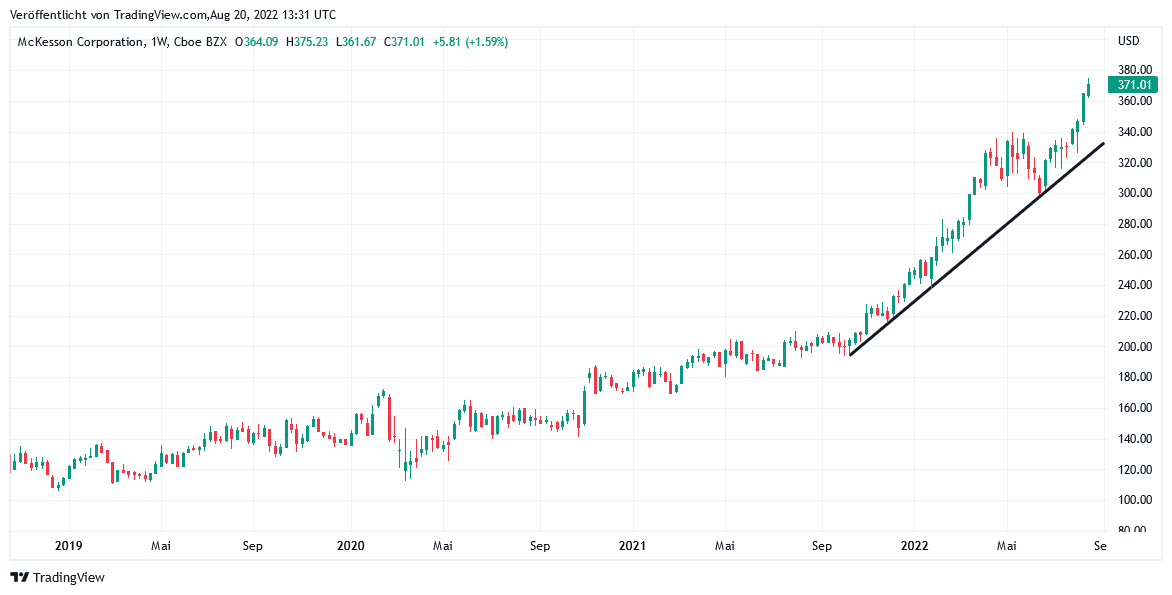The width and height of the screenshot is (1172, 595).
Task: Click the 2021 time axis label
Action: [x=632, y=546]
